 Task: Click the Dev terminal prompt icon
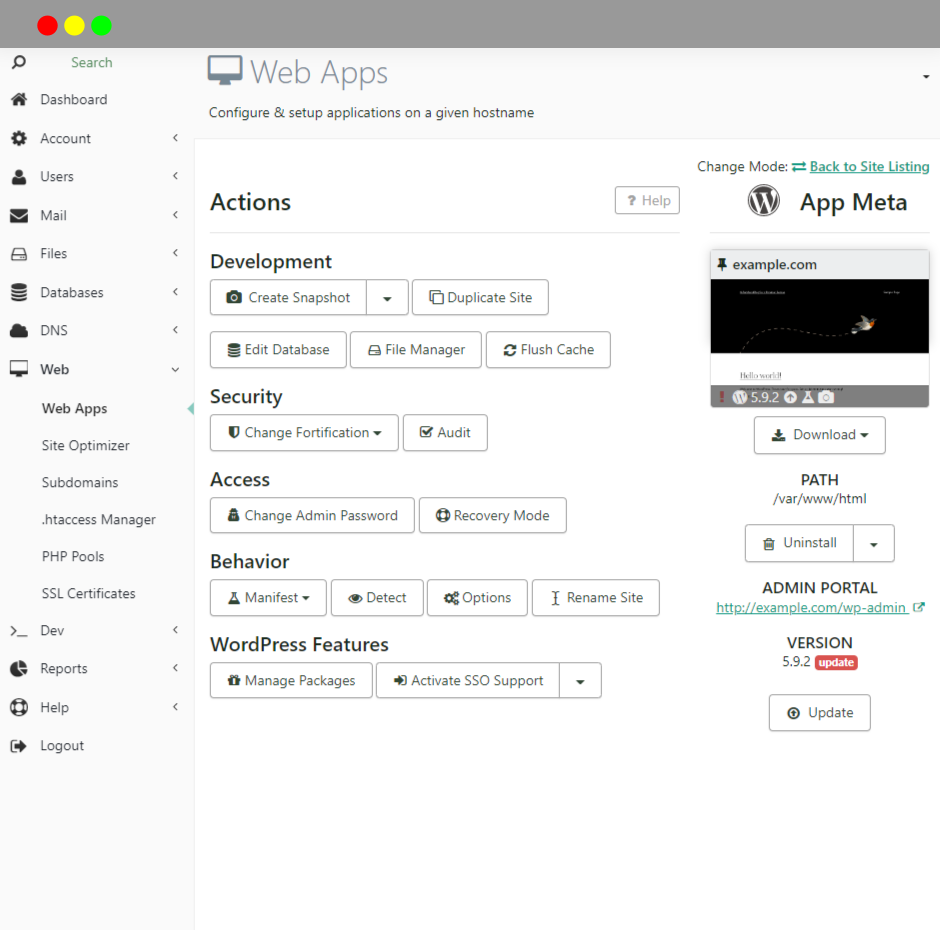click(x=19, y=631)
